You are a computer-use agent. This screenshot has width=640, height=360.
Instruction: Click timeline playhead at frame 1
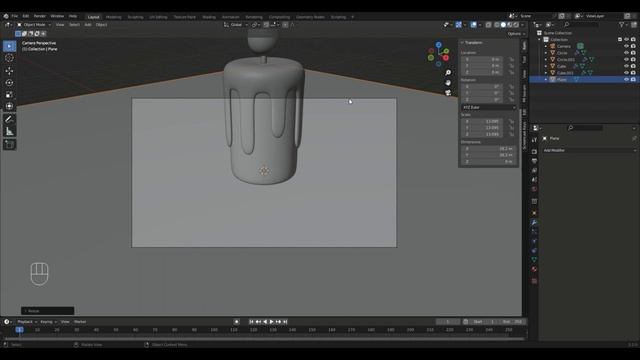pyautogui.click(x=19, y=330)
